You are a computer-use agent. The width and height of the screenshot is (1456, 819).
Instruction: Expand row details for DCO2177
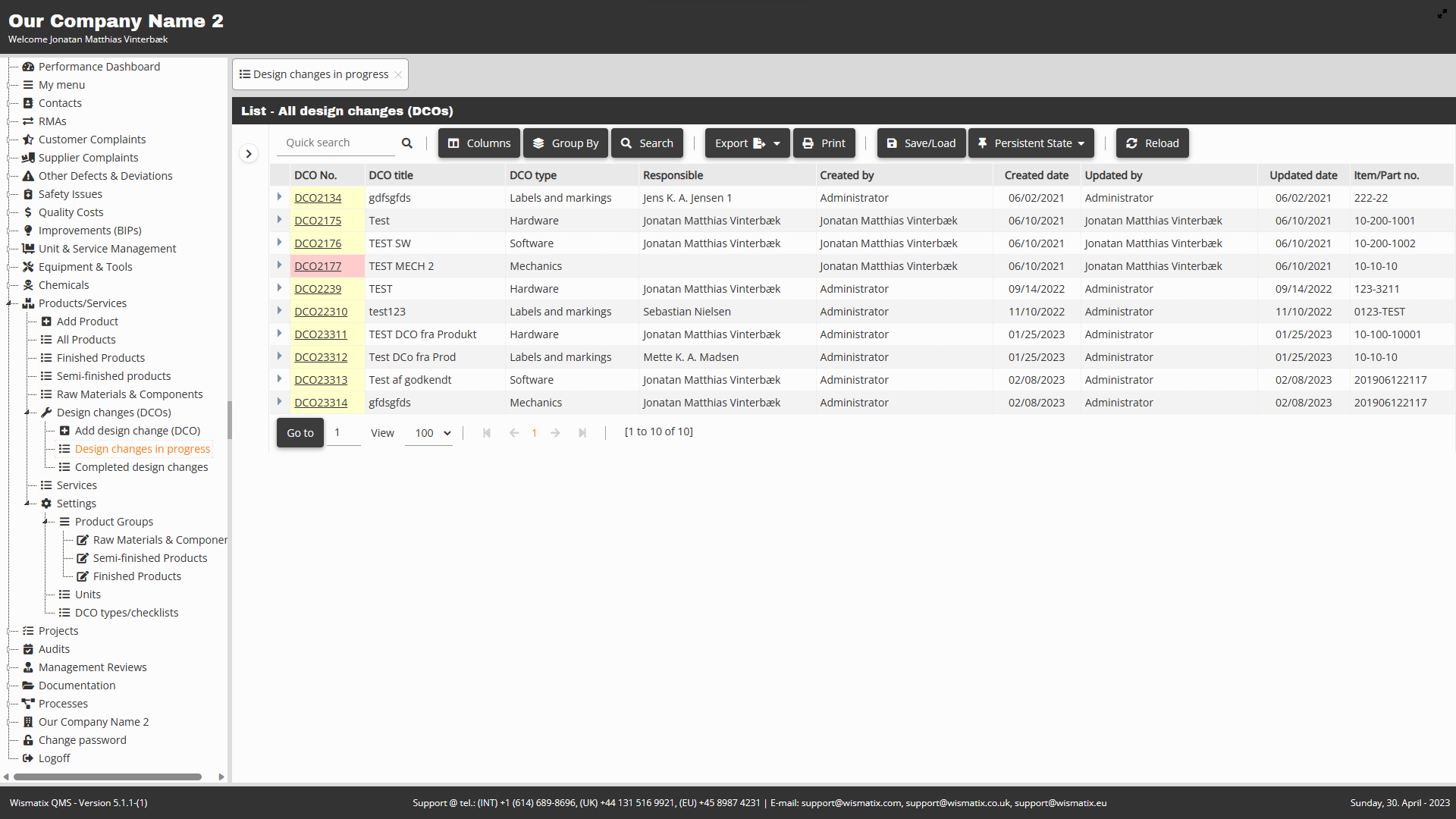point(279,265)
